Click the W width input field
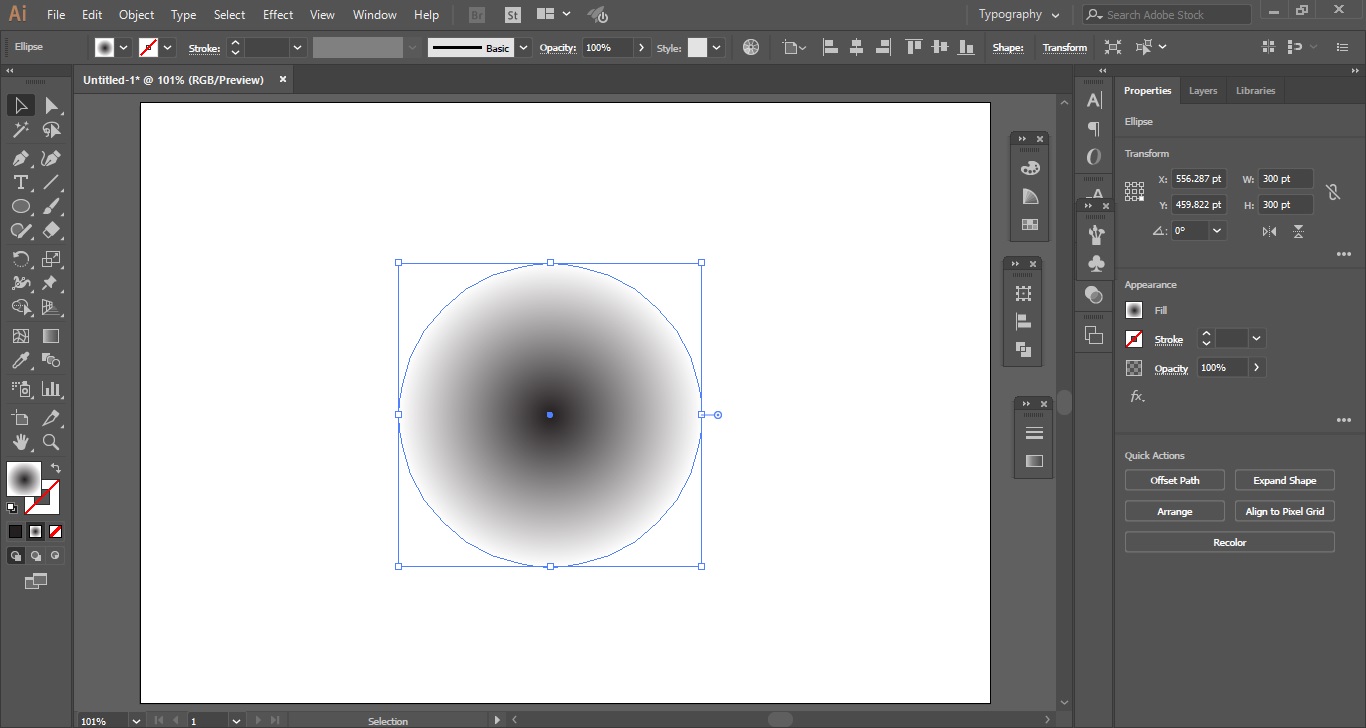 tap(1285, 178)
